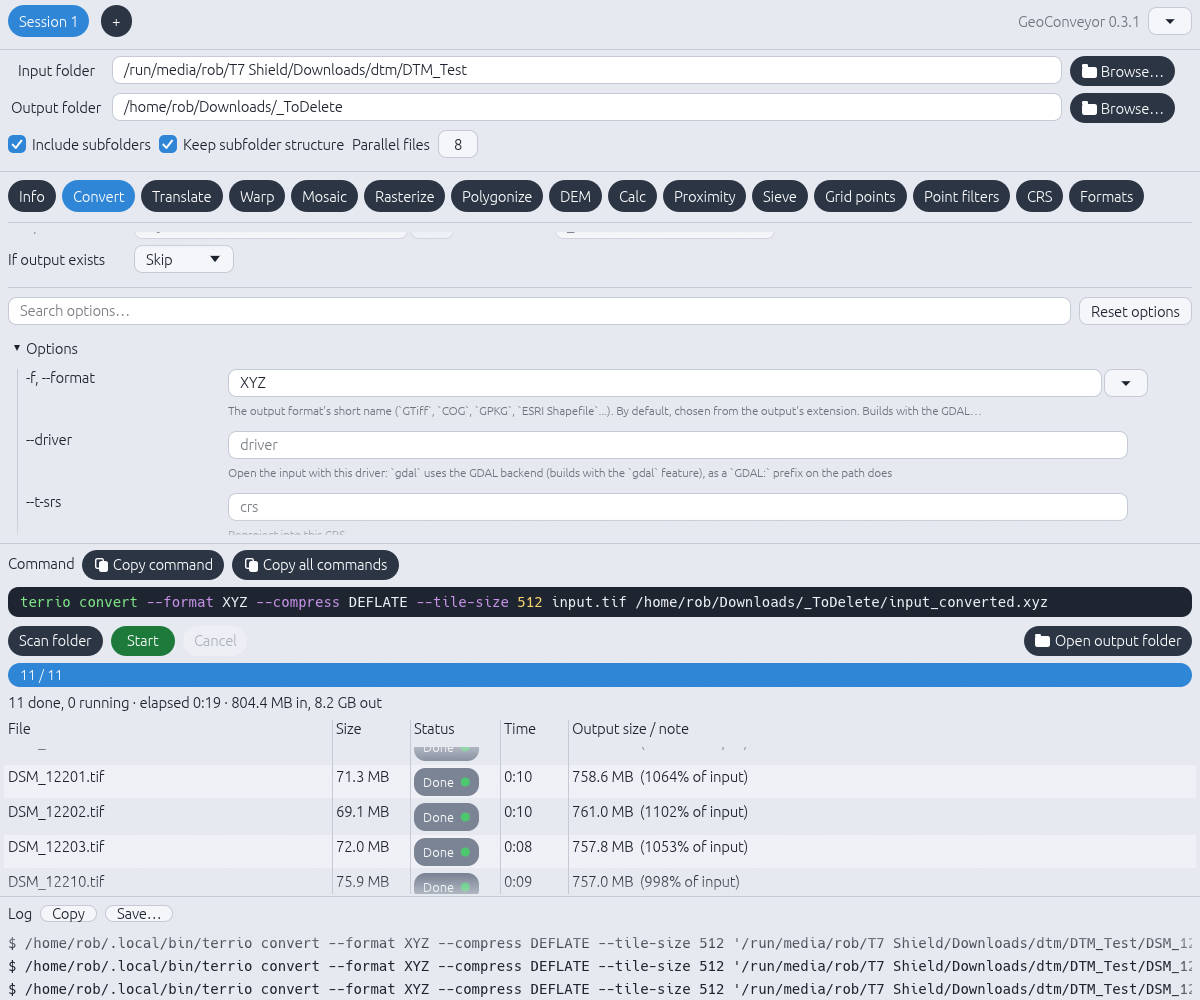1200x1000 pixels.
Task: Switch to the Rasterize tab
Action: (x=404, y=196)
